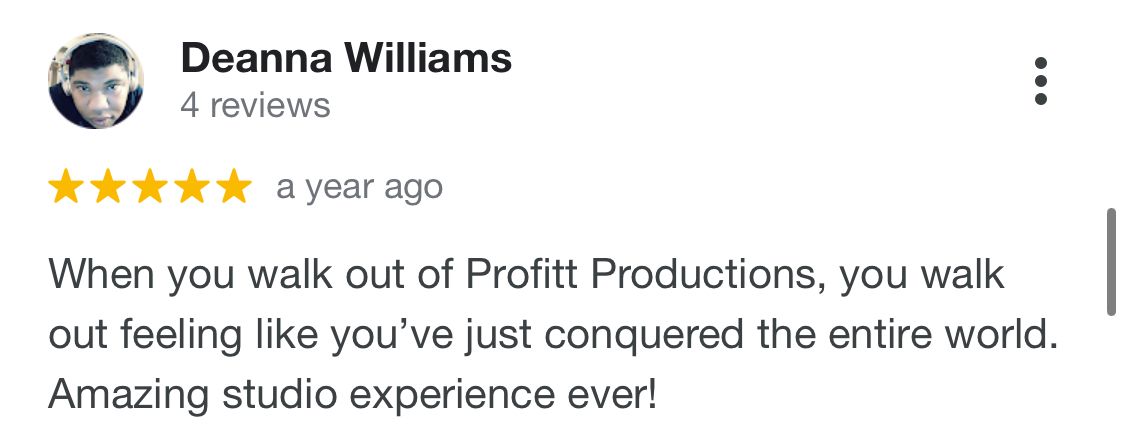Click the words "entire world" in review
Screen dimensions: 1125x445
tap(952, 335)
